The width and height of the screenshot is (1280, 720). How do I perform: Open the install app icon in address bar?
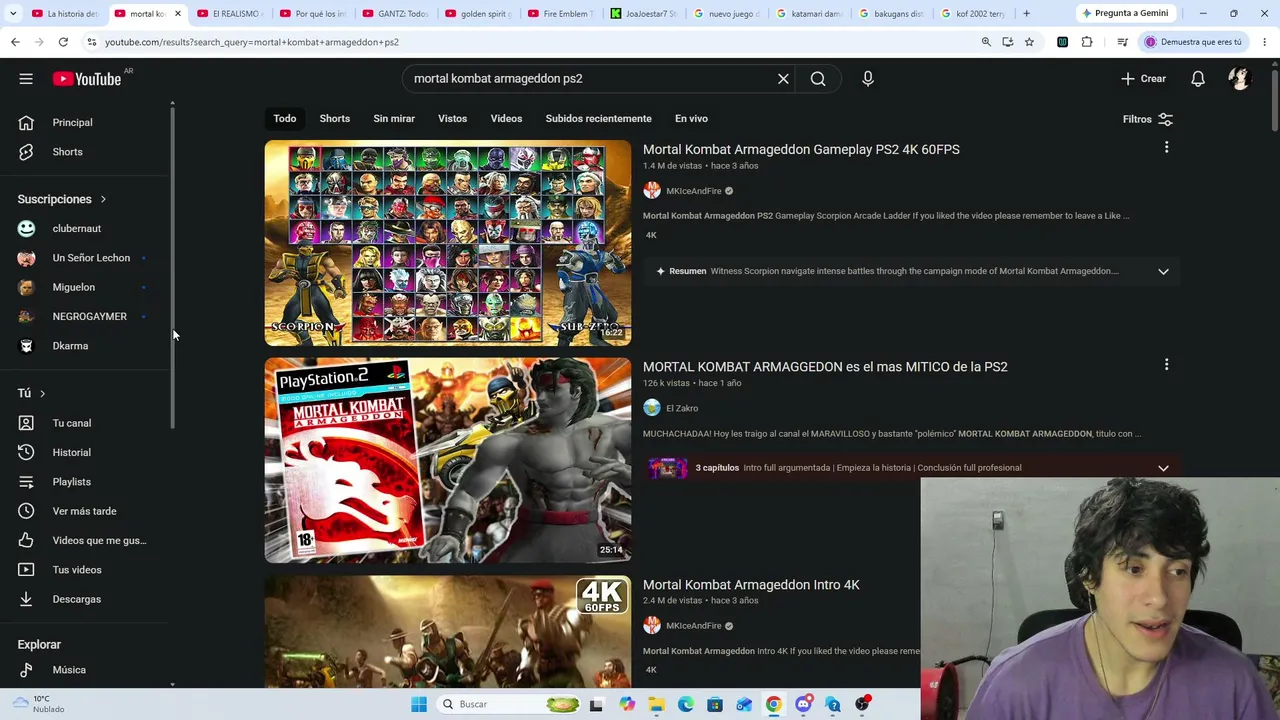[x=1008, y=42]
